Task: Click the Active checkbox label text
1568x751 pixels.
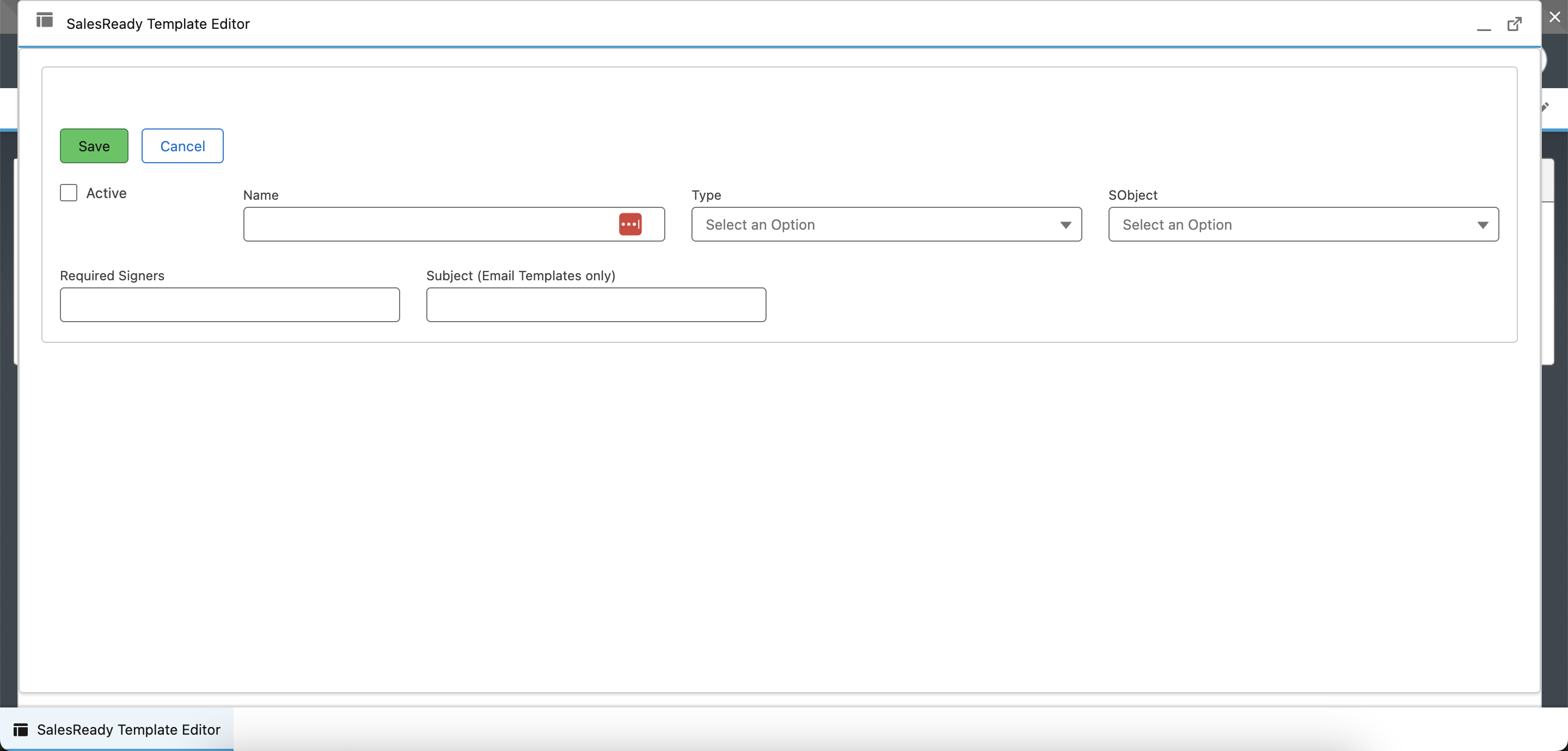Action: [x=107, y=193]
